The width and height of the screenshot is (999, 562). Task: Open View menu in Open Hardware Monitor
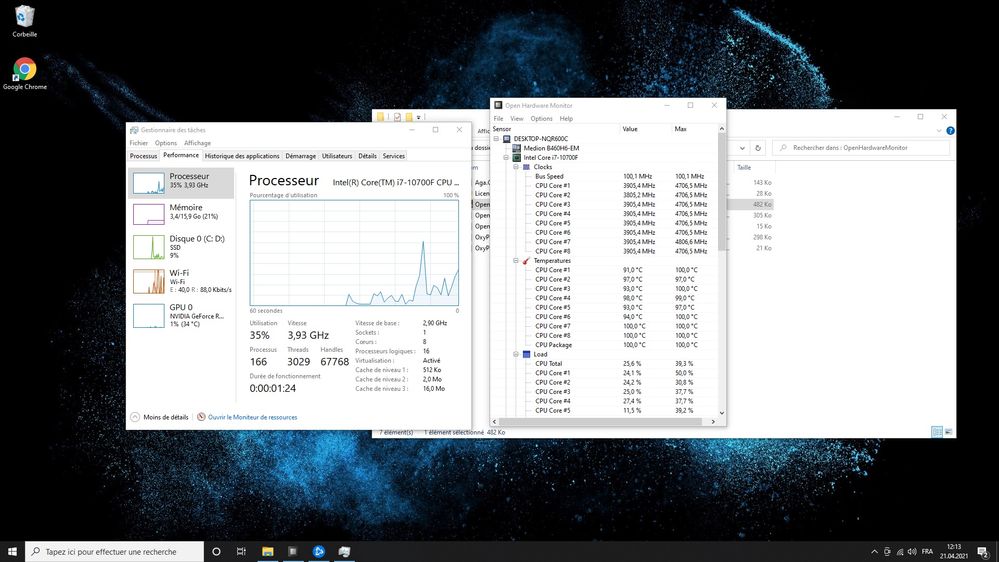517,119
